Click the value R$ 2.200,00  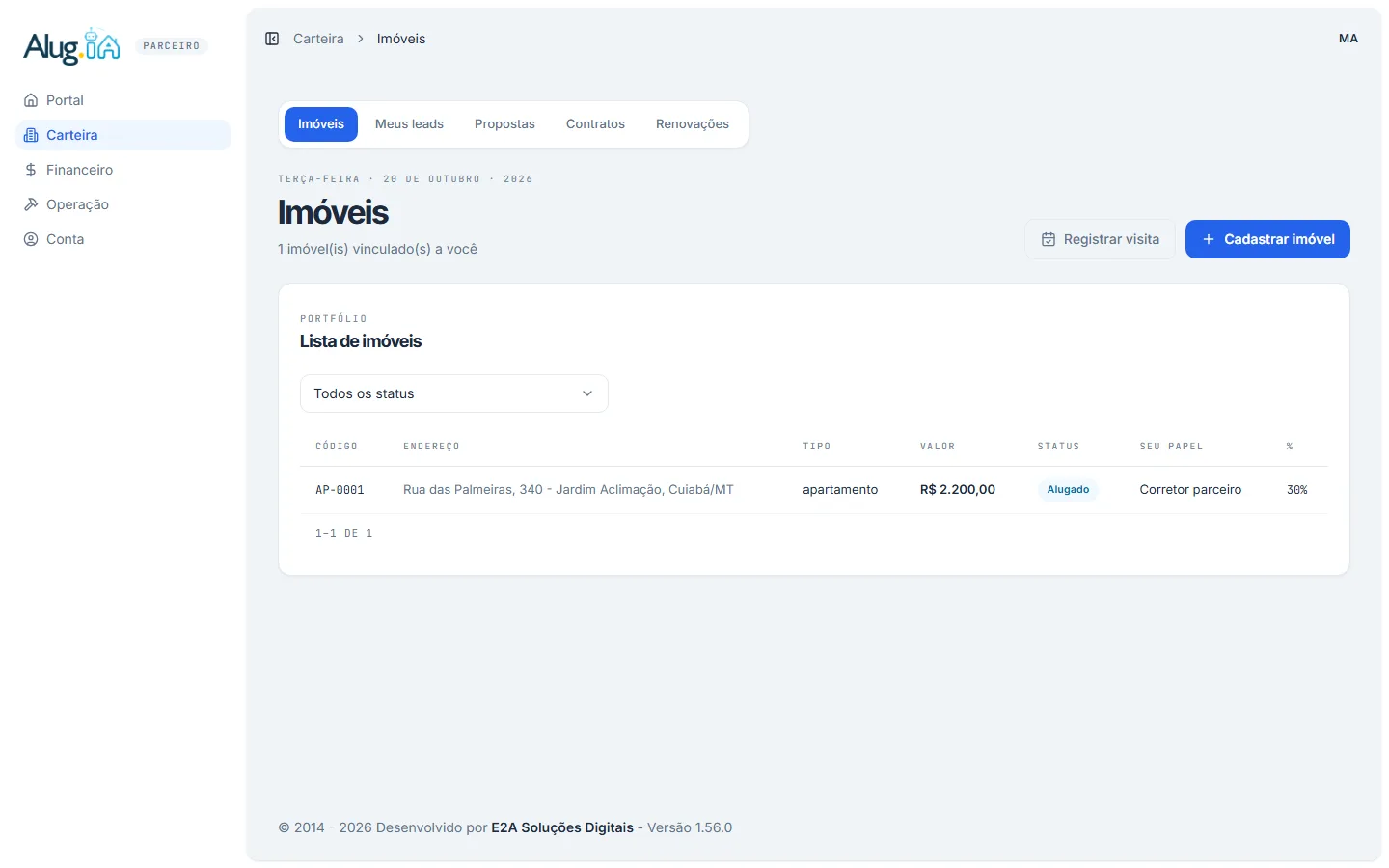[958, 490]
